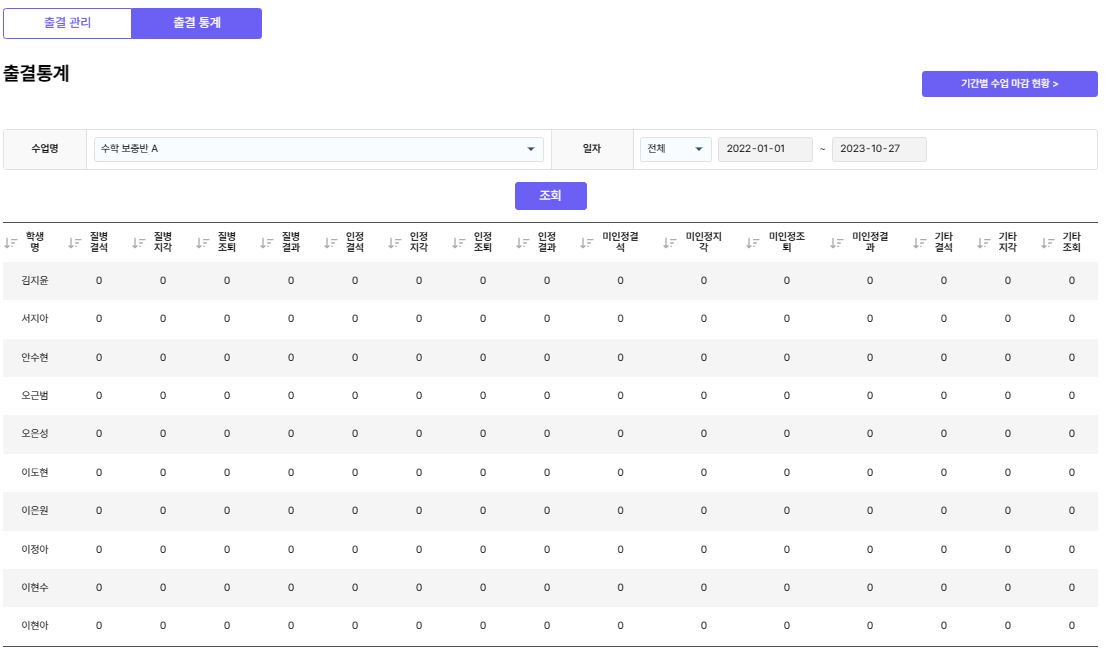
Task: Select student row 이은원
Action: pos(550,511)
